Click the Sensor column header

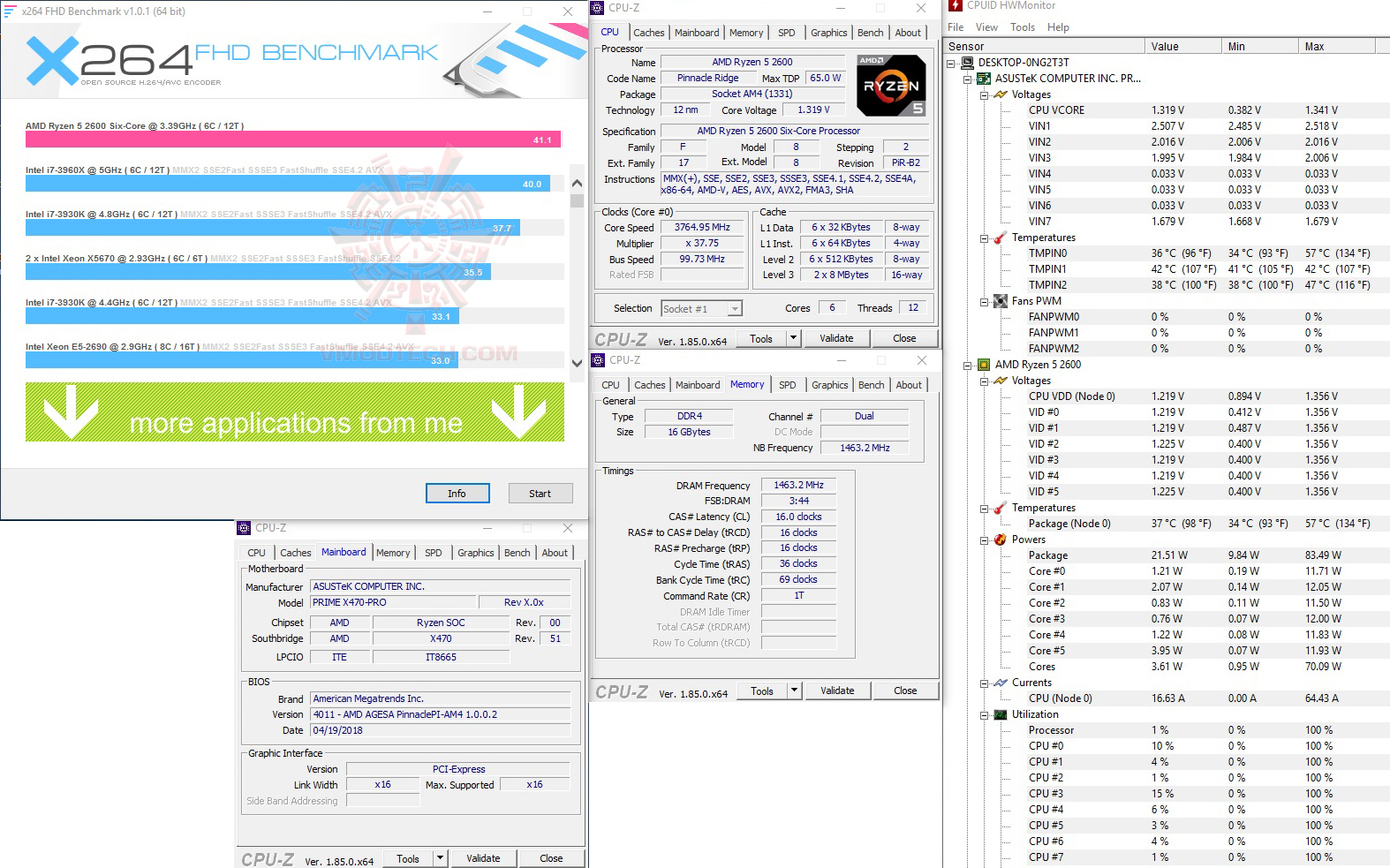[1045, 47]
